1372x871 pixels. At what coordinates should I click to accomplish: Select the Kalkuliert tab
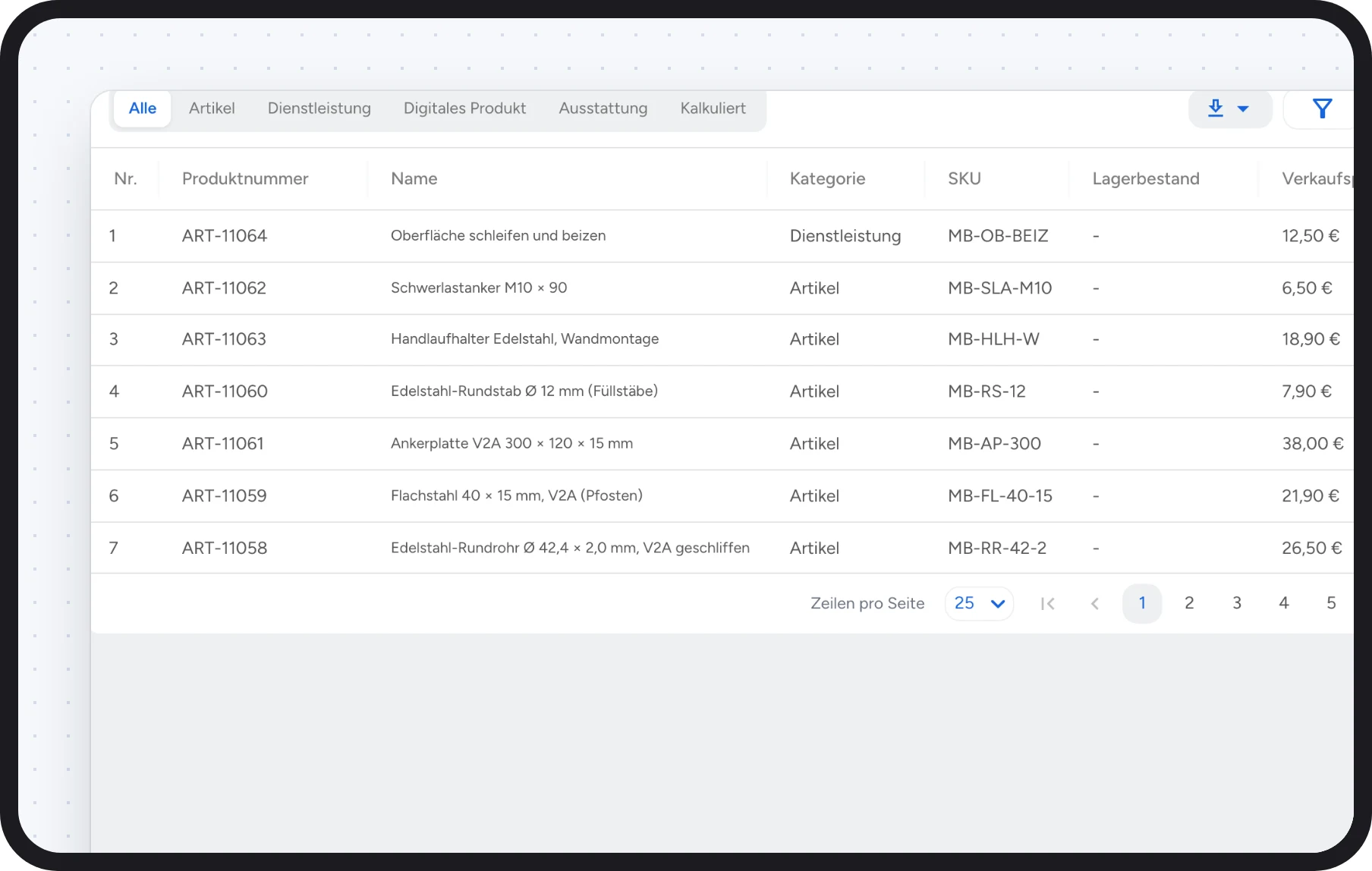713,108
